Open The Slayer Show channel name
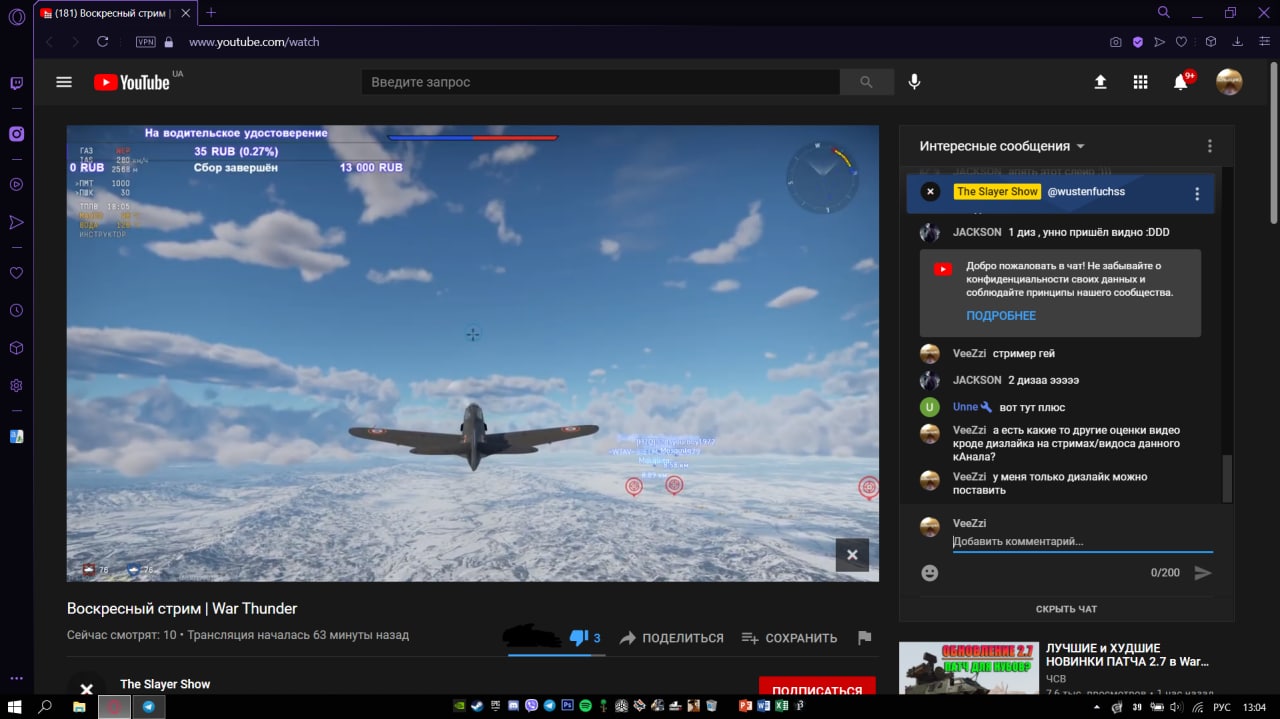The width and height of the screenshot is (1280, 719). 165,684
